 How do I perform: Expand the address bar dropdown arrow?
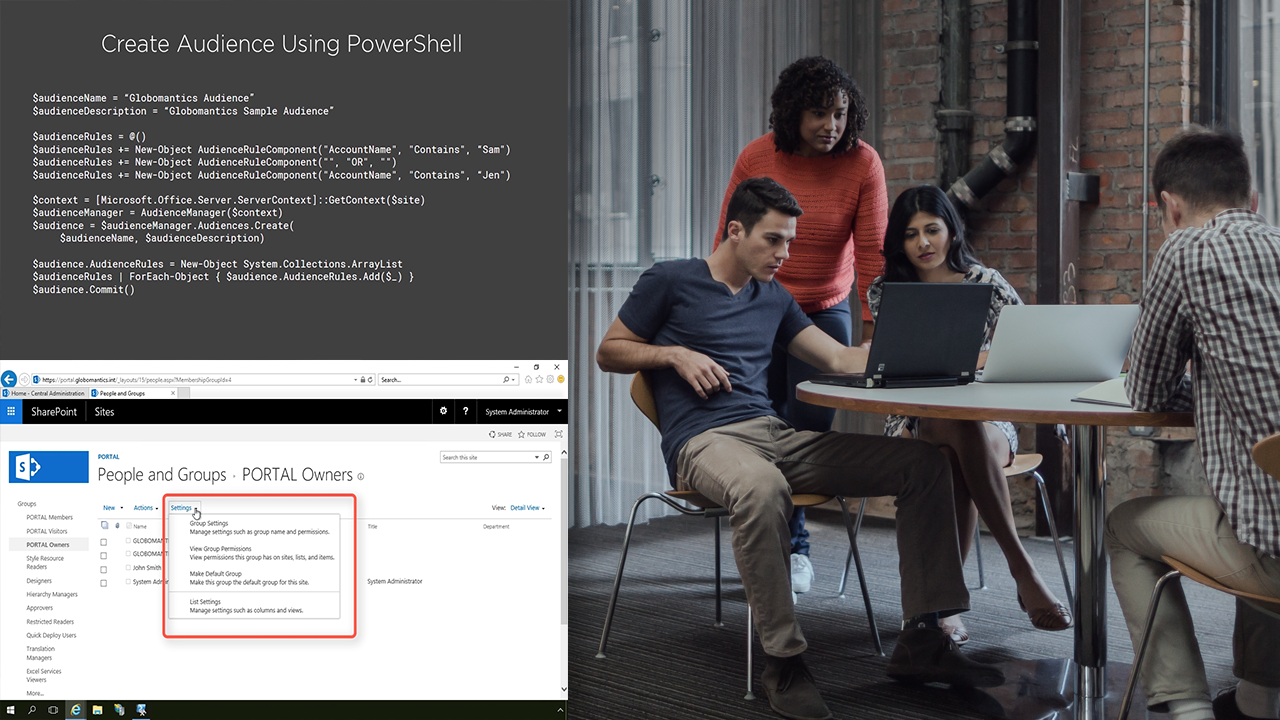pyautogui.click(x=358, y=380)
